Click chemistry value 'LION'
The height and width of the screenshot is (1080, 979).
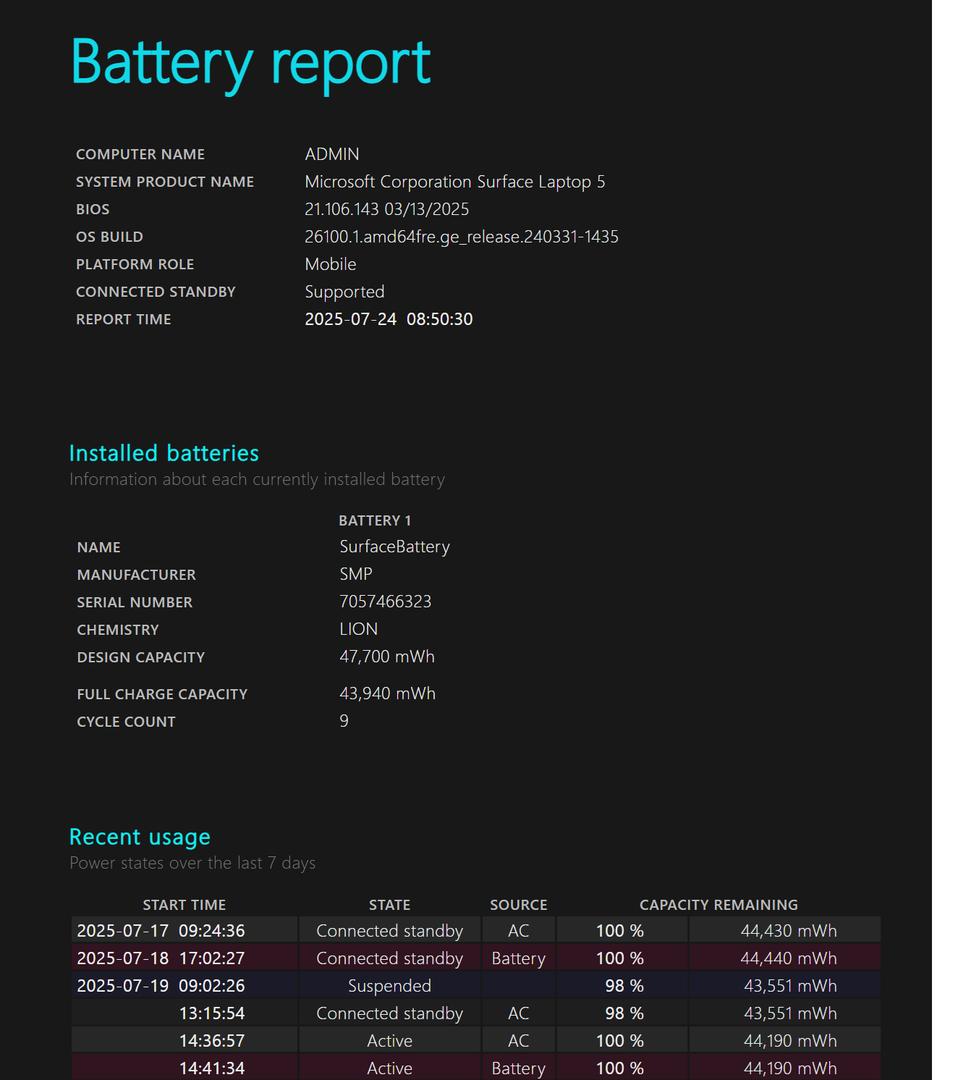click(358, 629)
